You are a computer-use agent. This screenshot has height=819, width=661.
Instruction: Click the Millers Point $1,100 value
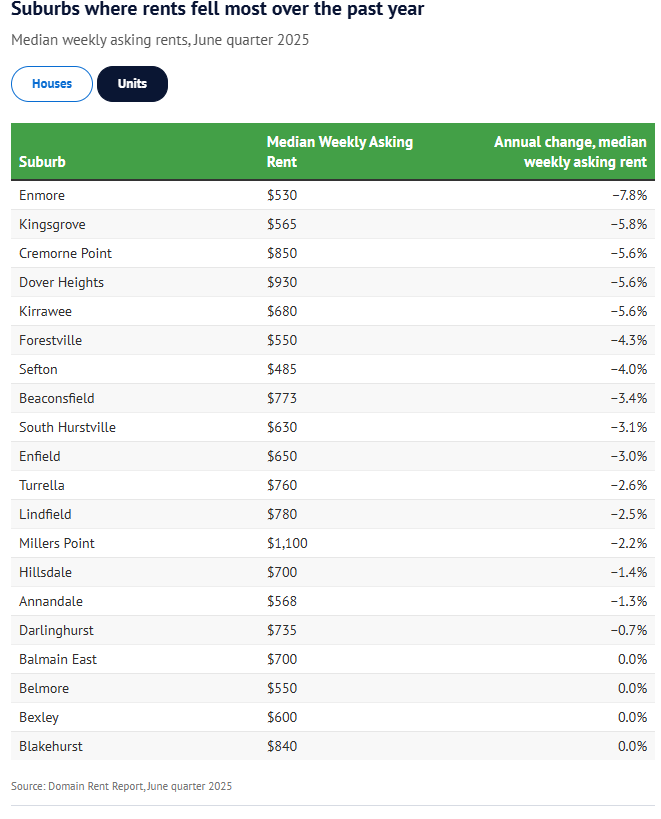click(x=287, y=543)
